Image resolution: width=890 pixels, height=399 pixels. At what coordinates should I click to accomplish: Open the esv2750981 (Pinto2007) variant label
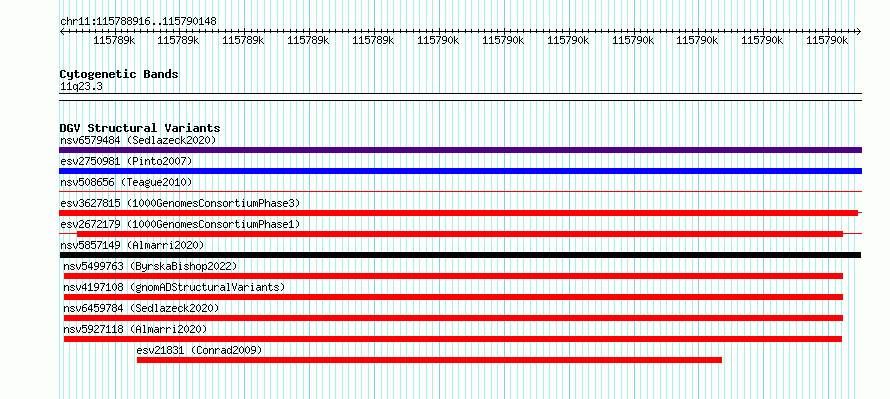(126, 161)
